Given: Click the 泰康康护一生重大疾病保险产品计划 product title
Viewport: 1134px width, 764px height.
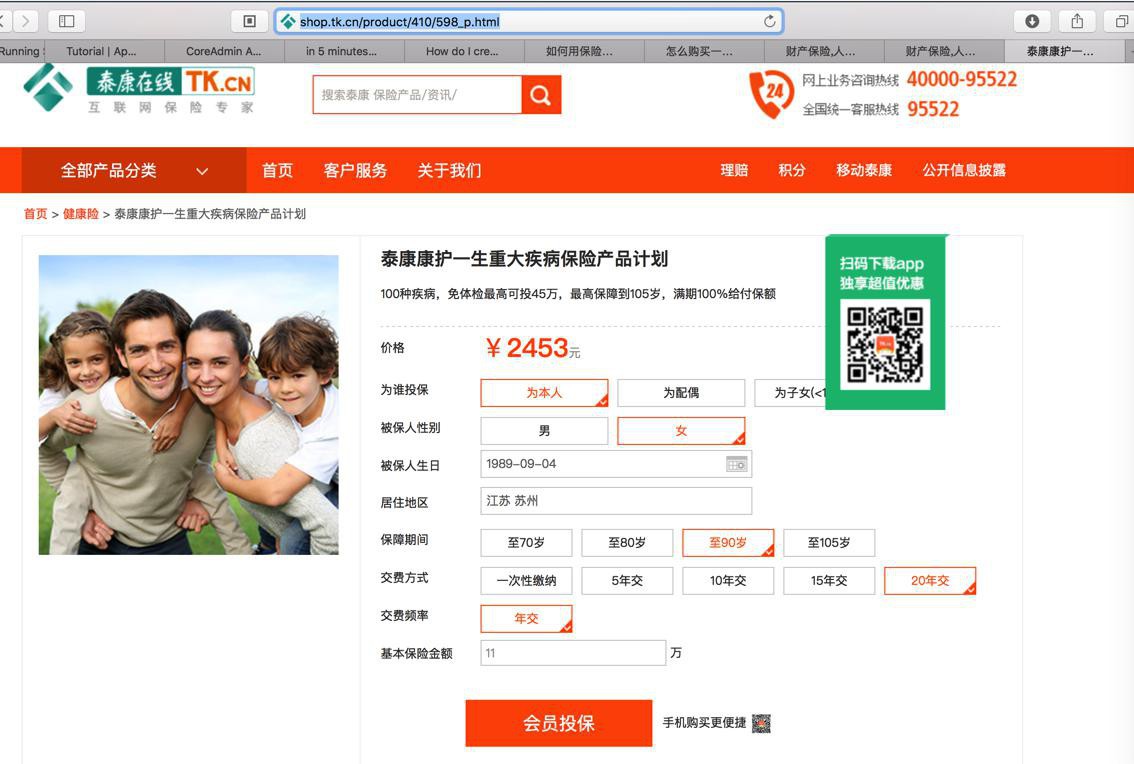Looking at the screenshot, I should (x=524, y=259).
